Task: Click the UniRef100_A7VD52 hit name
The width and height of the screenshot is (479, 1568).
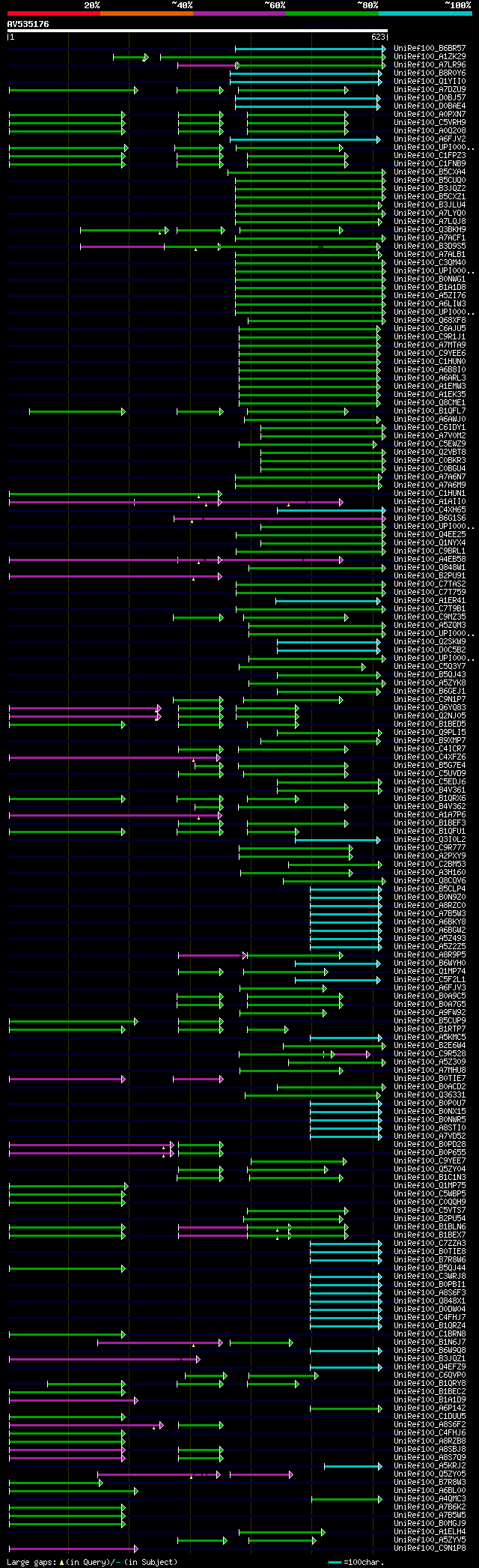Action: click(x=430, y=1136)
